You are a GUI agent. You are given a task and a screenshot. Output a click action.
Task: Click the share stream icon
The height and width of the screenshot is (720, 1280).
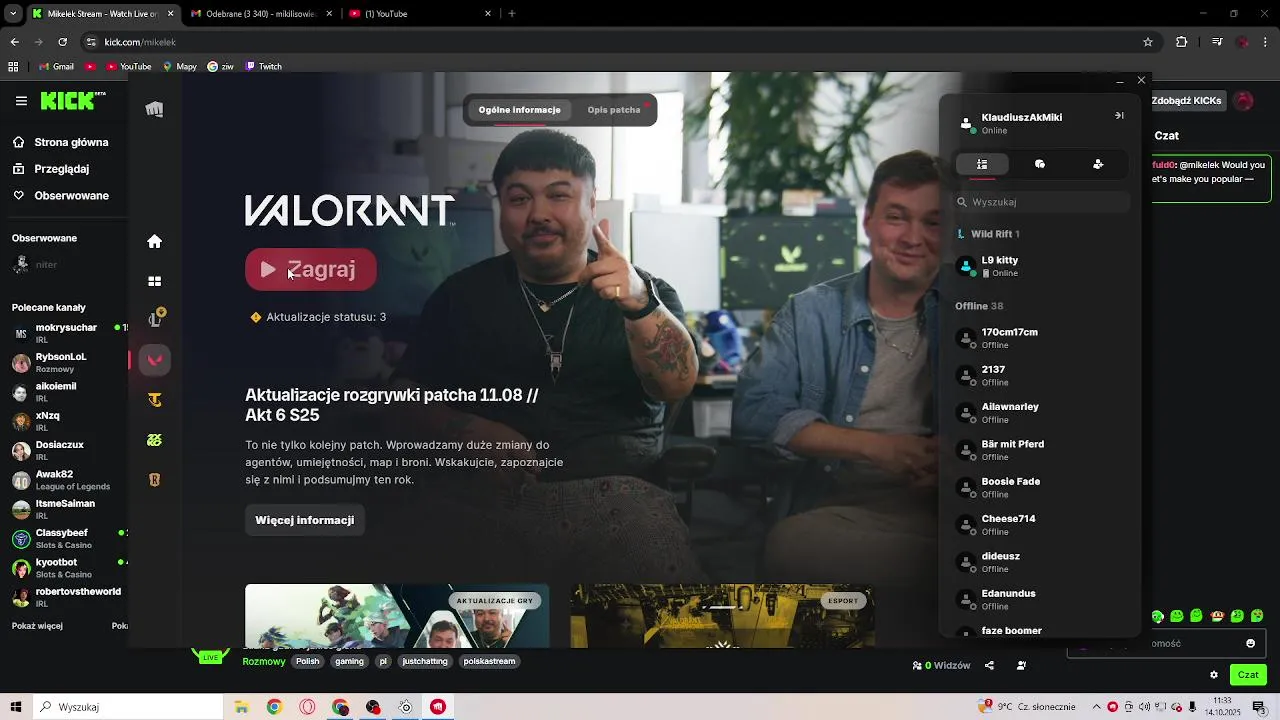(x=989, y=665)
